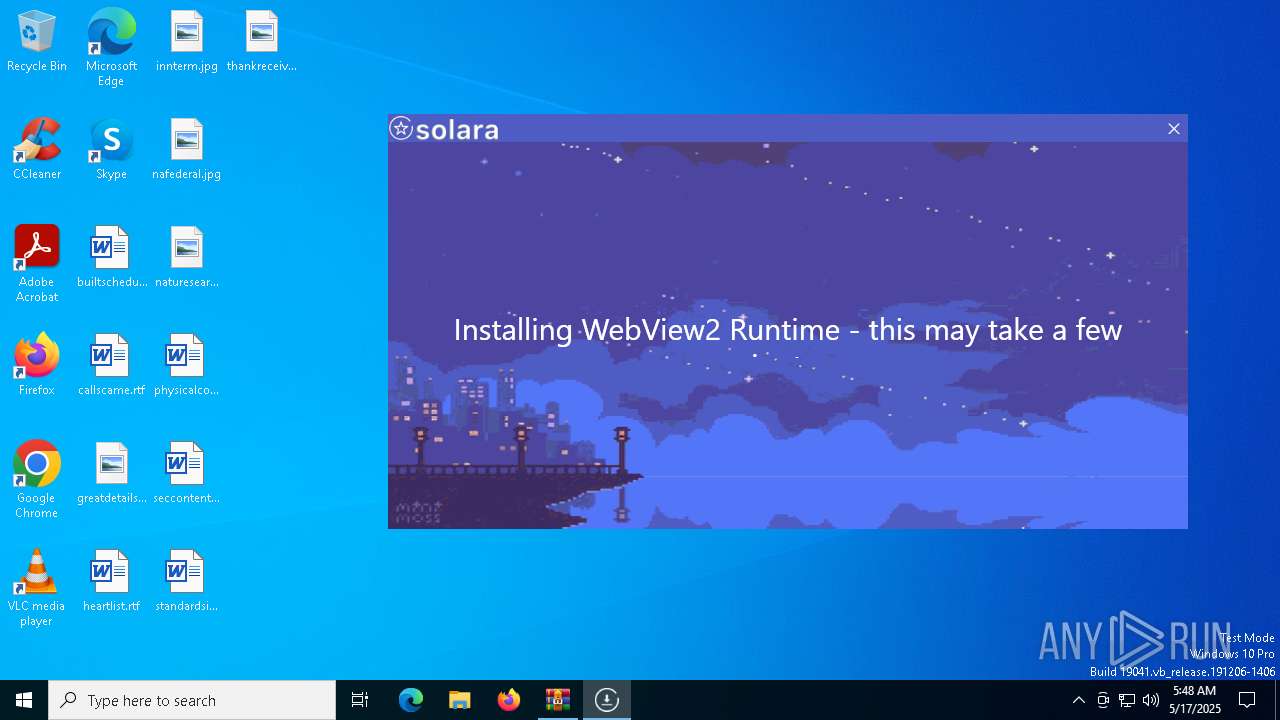This screenshot has height=720, width=1280.
Task: Select standardsi... Word document
Action: (x=187, y=581)
